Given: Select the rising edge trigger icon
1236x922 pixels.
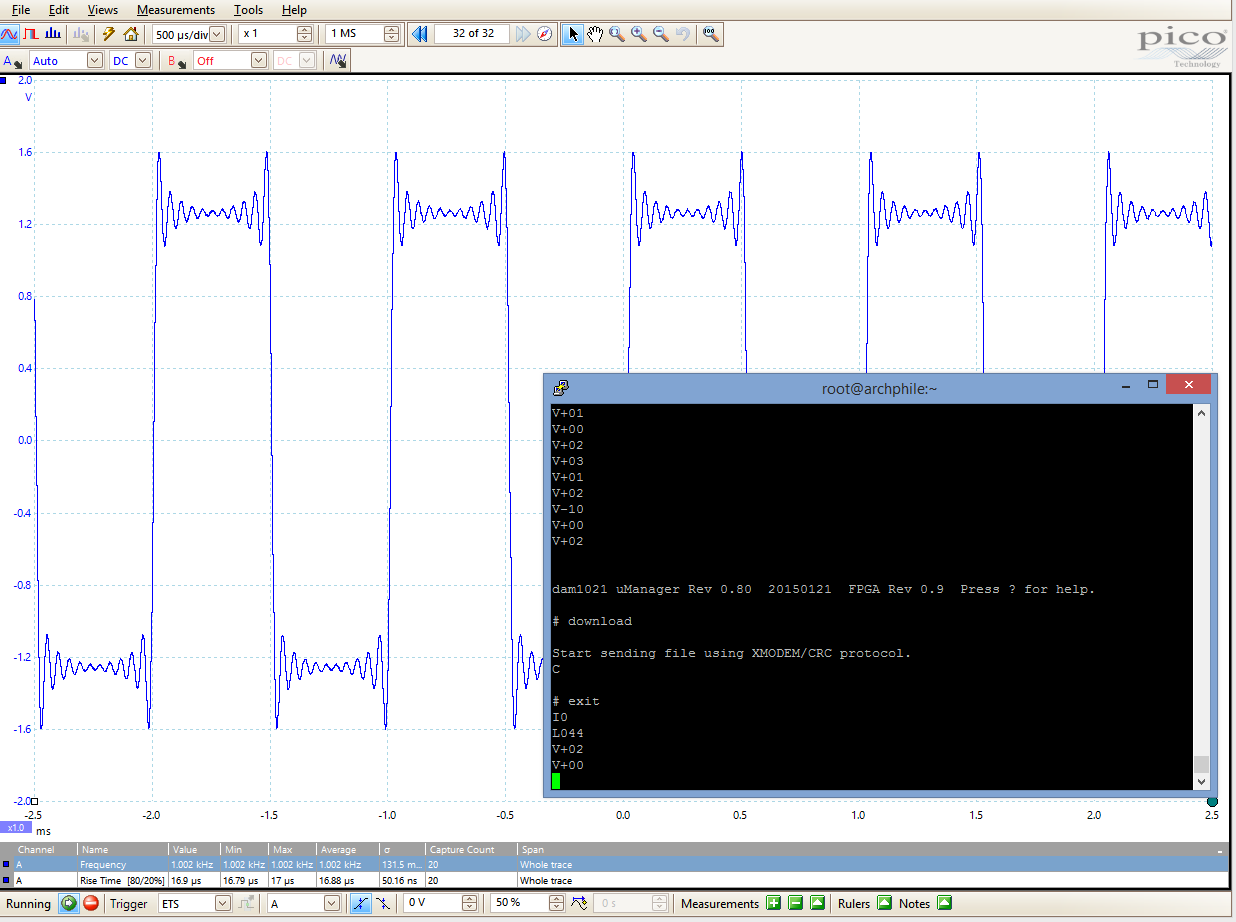Looking at the screenshot, I should 361,903.
